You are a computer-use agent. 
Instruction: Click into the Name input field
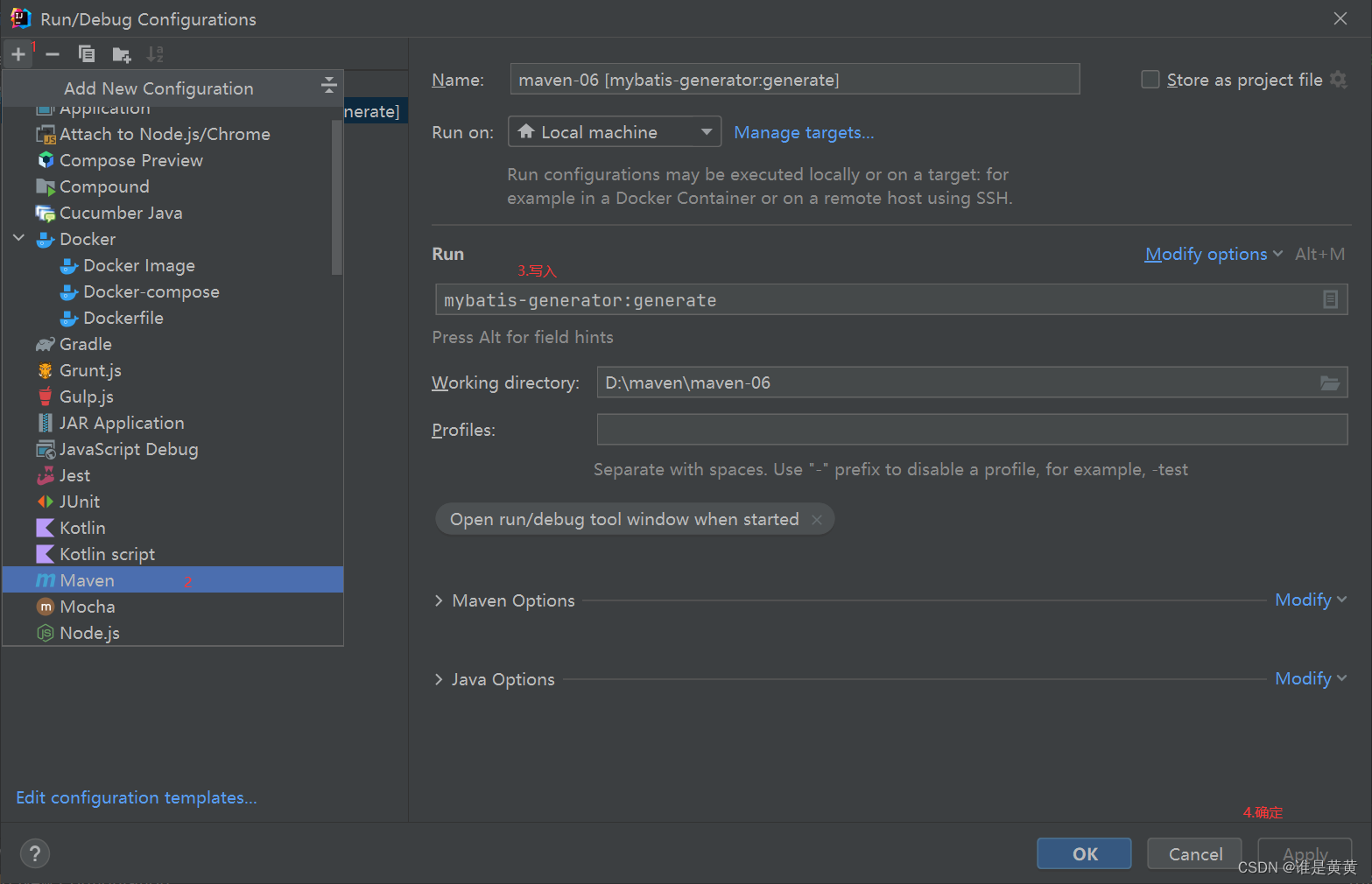[795, 80]
